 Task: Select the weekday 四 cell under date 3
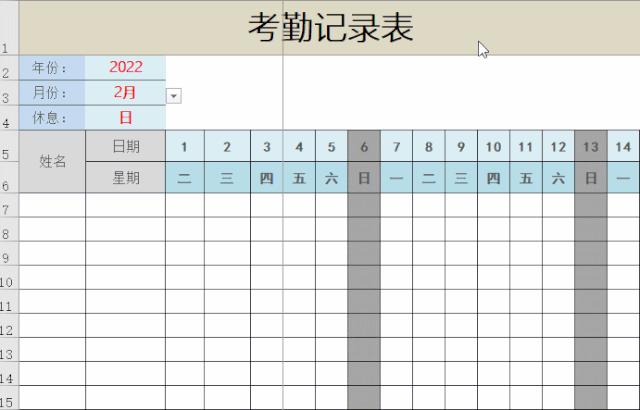[x=267, y=177]
